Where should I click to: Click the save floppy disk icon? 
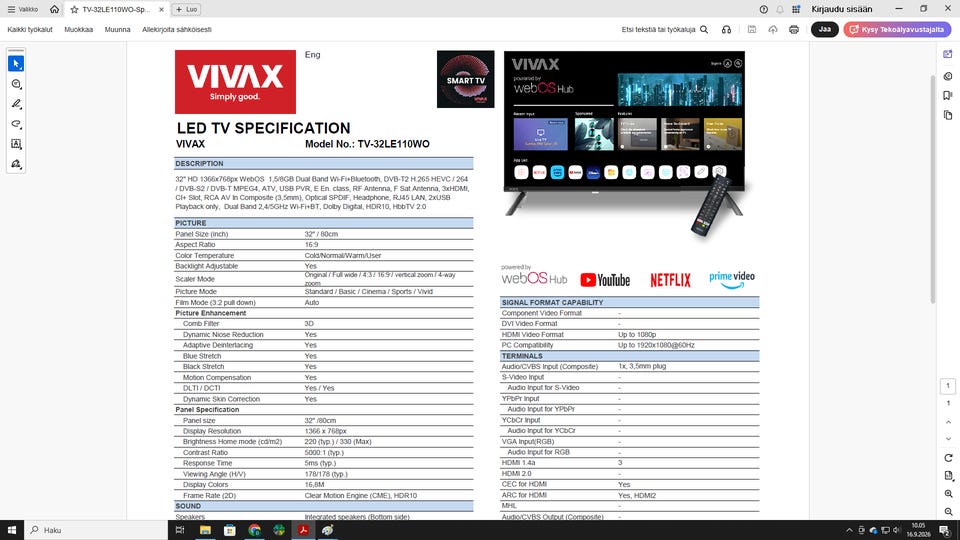coord(752,29)
